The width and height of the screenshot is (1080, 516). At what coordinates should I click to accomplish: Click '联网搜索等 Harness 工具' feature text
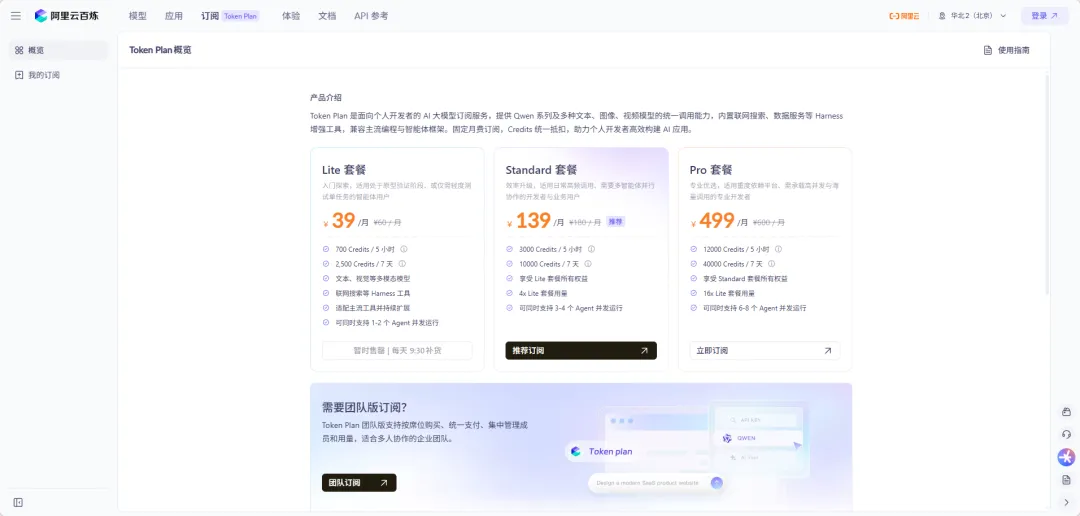pos(373,293)
